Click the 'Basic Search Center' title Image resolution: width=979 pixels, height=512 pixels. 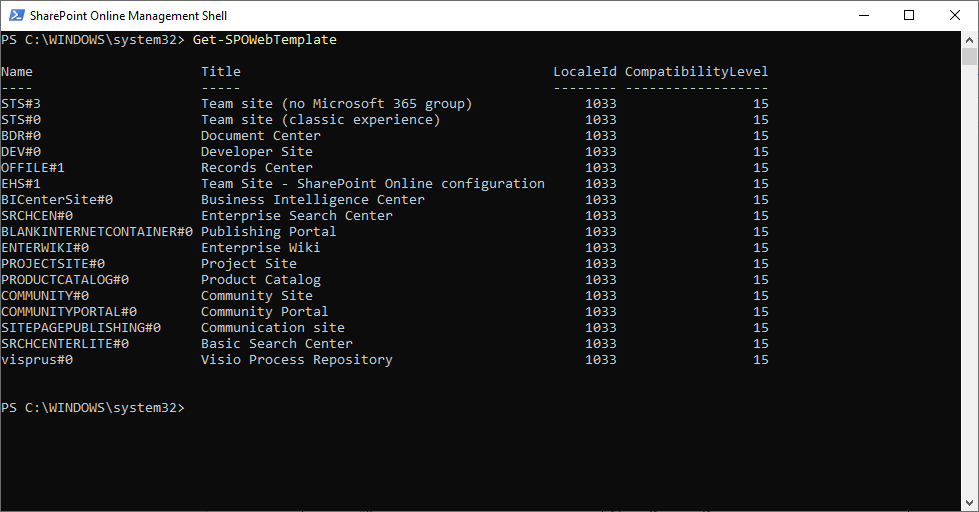click(277, 343)
